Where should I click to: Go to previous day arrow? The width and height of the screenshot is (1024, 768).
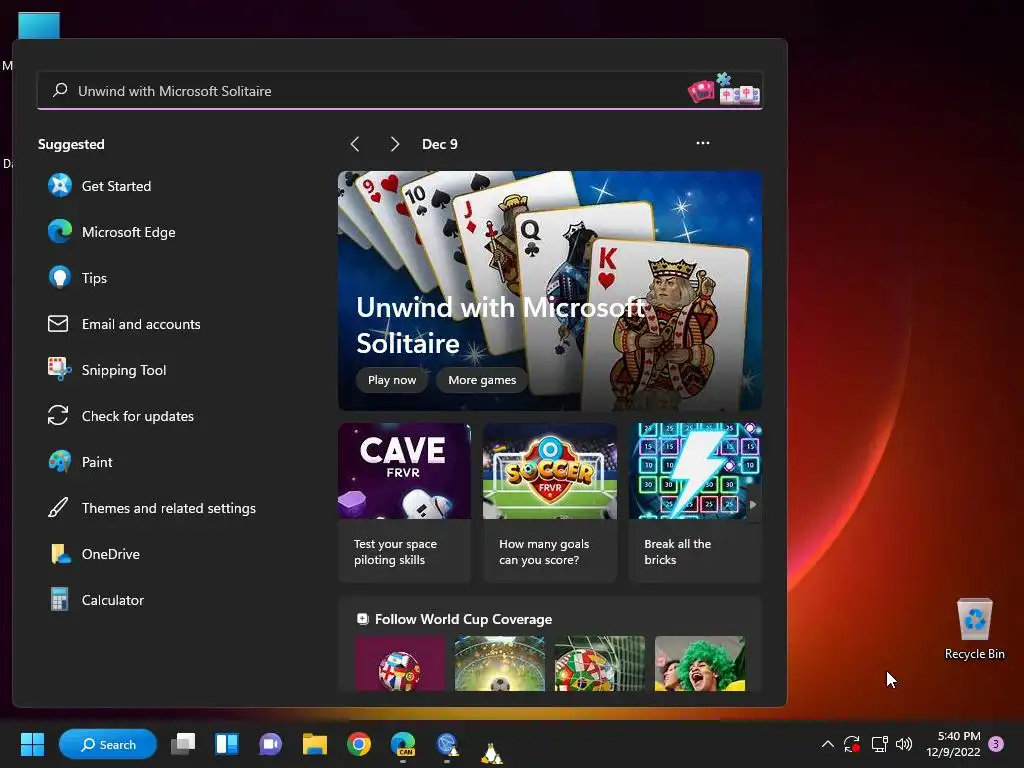click(x=355, y=144)
